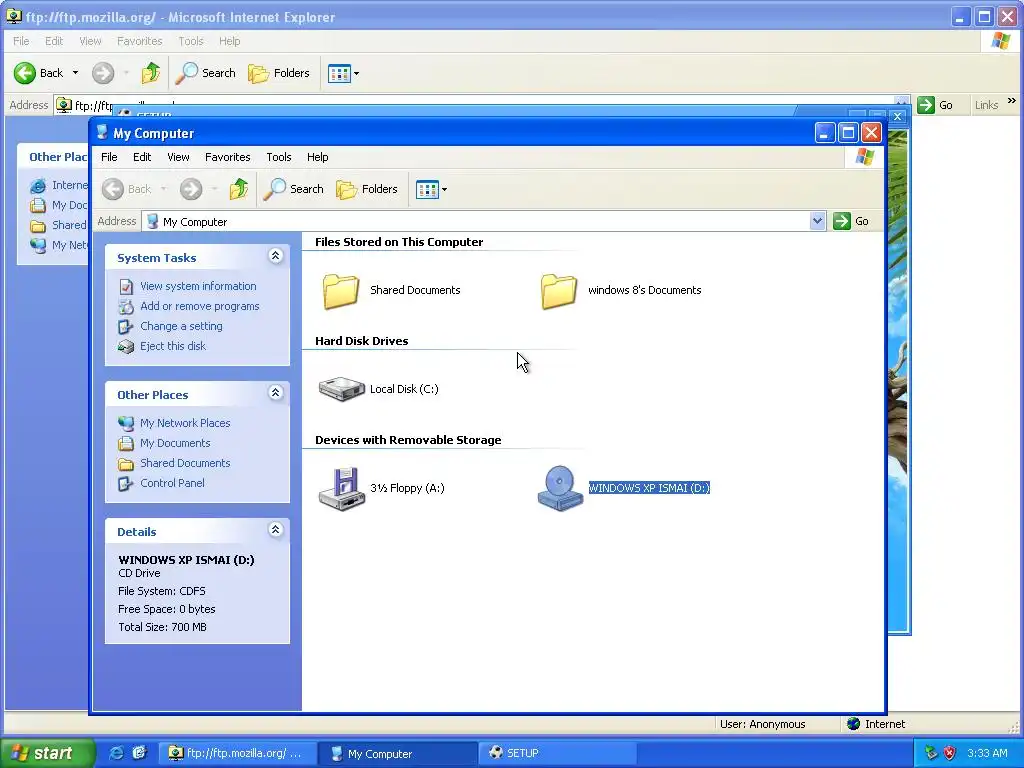The image size is (1024, 768).
Task: Select the 3½ Floppy (A:) drive icon
Action: click(x=342, y=488)
